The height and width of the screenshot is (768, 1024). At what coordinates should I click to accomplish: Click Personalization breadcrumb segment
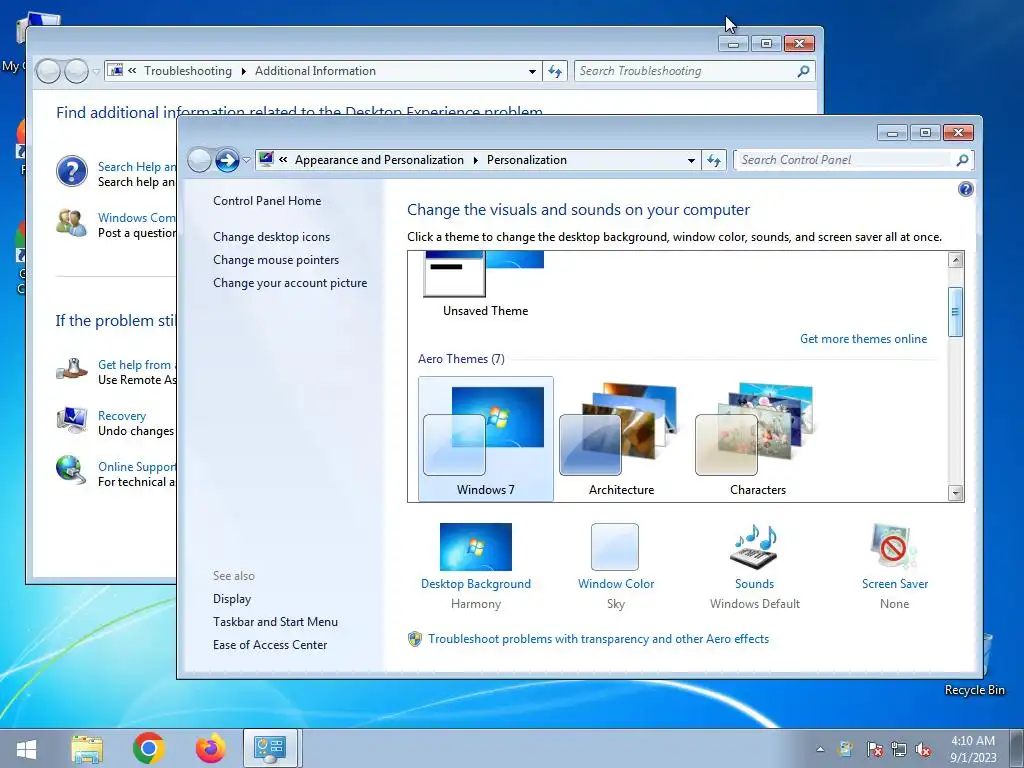click(x=526, y=160)
